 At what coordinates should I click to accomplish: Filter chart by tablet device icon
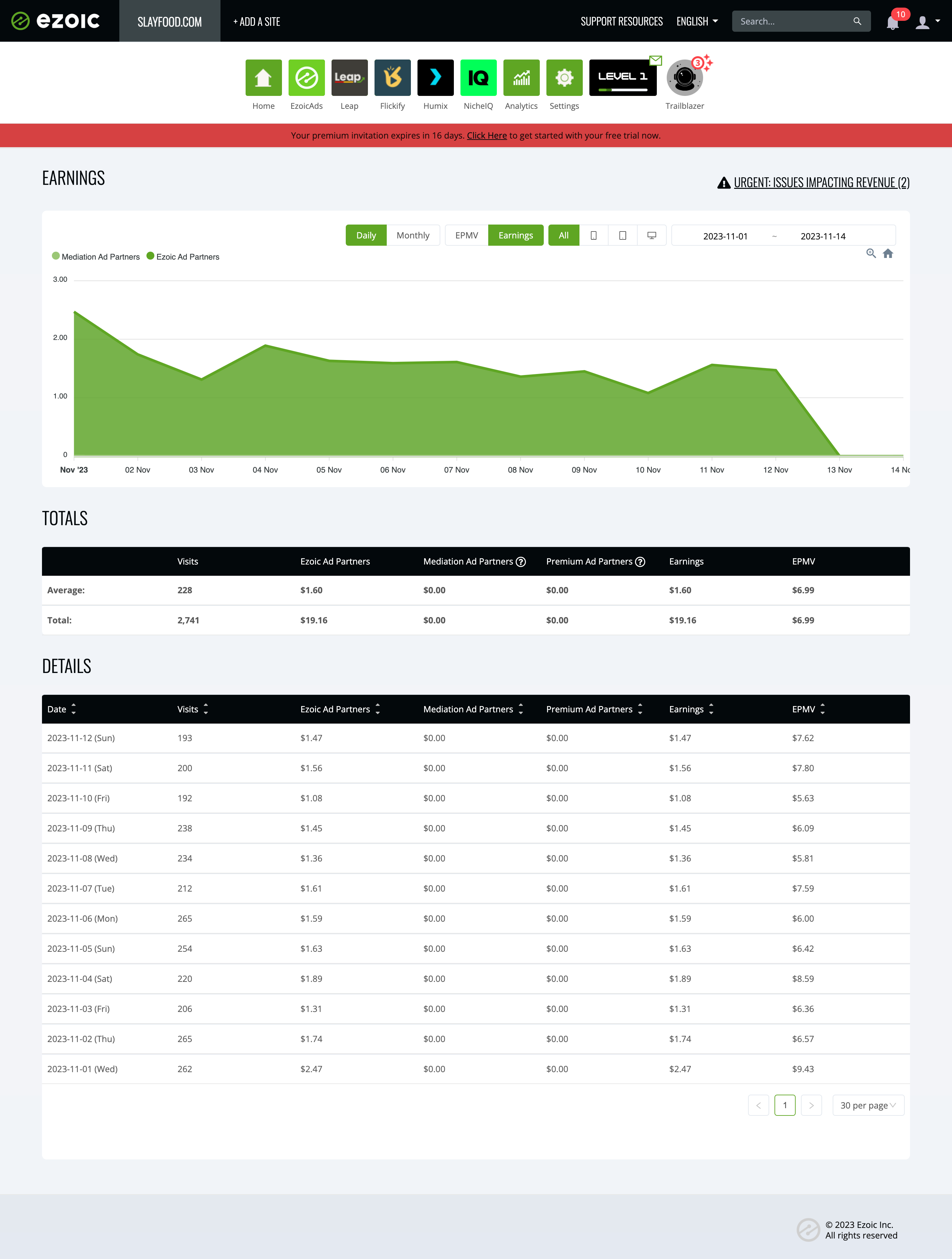pyautogui.click(x=622, y=235)
